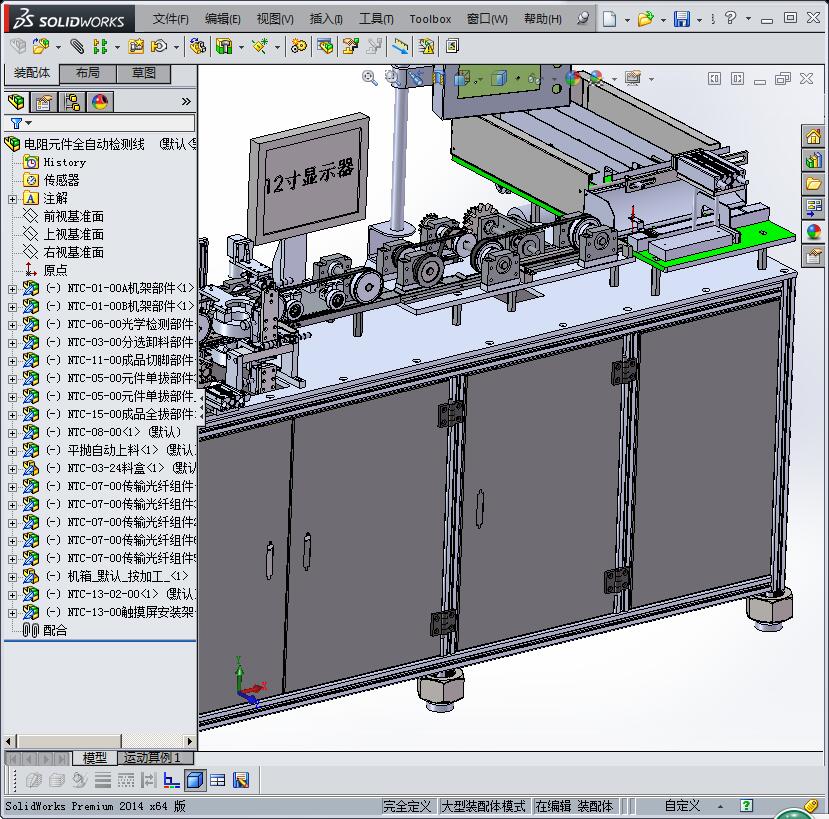Switch to the 运动算例 1 tab
The width and height of the screenshot is (829, 819).
152,758
